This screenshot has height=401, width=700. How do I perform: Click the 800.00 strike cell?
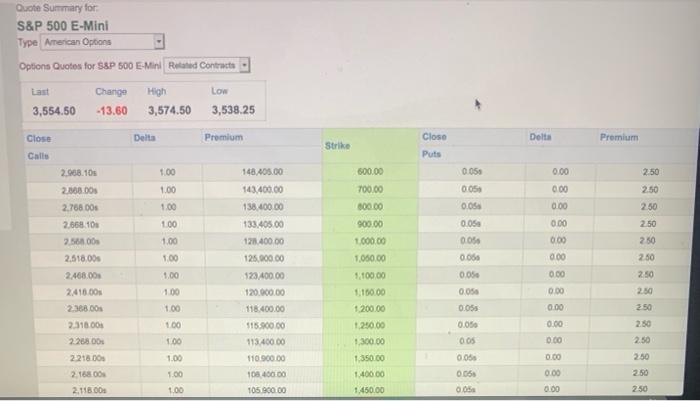[x=370, y=207]
